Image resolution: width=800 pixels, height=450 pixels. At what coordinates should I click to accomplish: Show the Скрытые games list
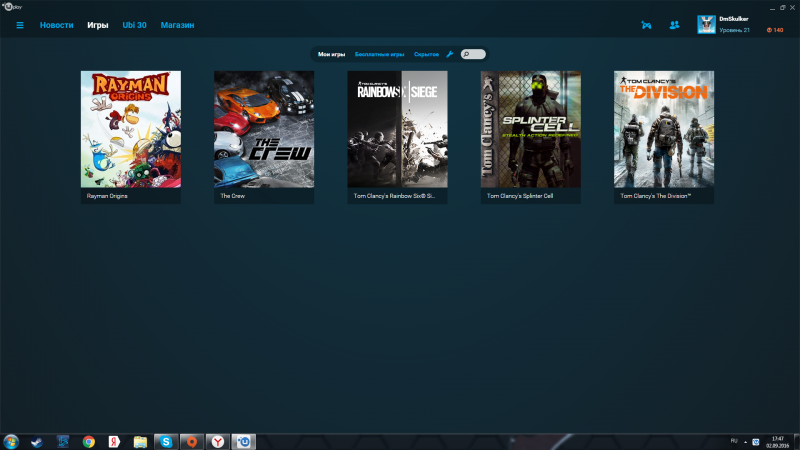[x=426, y=54]
